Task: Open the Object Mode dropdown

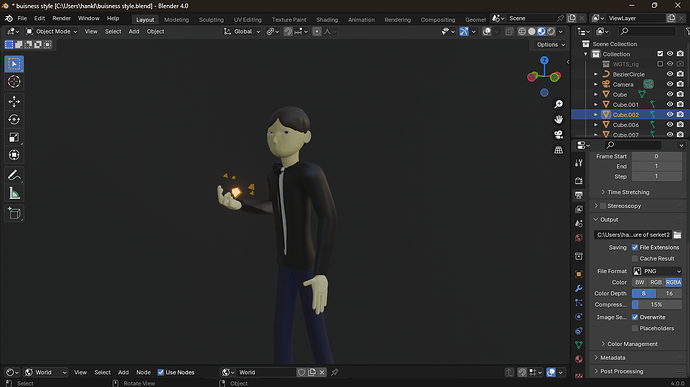Action: (x=51, y=32)
